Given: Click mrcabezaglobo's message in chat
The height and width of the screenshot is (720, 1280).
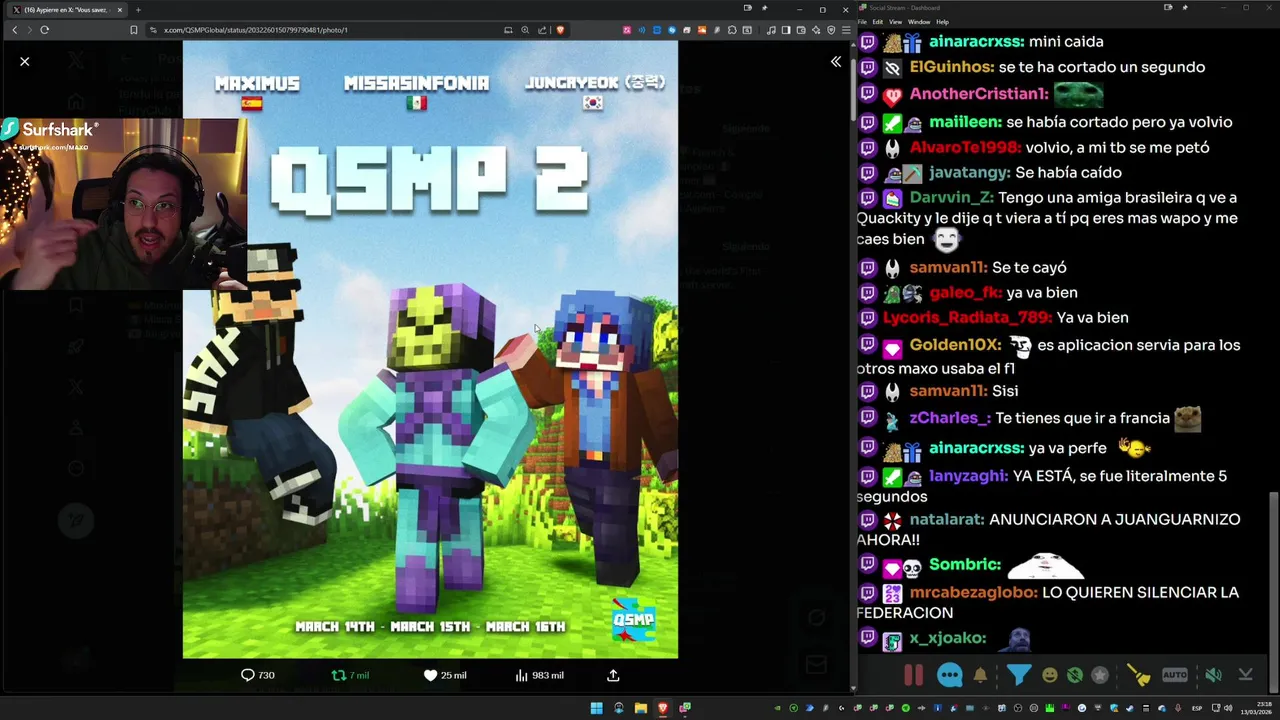Looking at the screenshot, I should click(1048, 602).
